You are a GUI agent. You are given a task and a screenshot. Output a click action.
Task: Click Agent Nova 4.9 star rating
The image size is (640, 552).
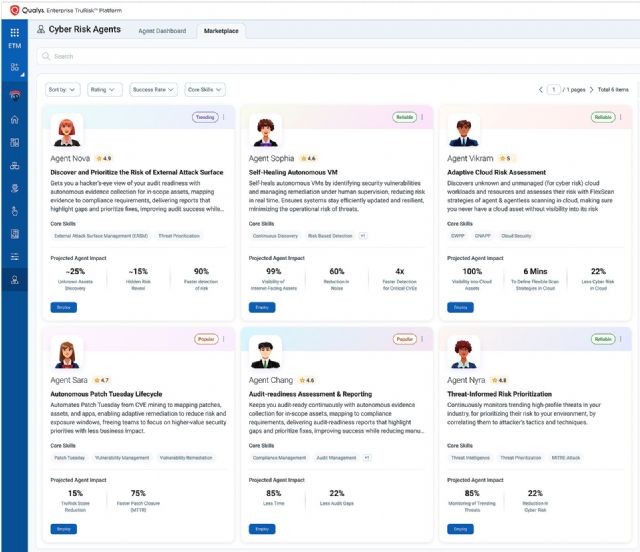point(104,158)
